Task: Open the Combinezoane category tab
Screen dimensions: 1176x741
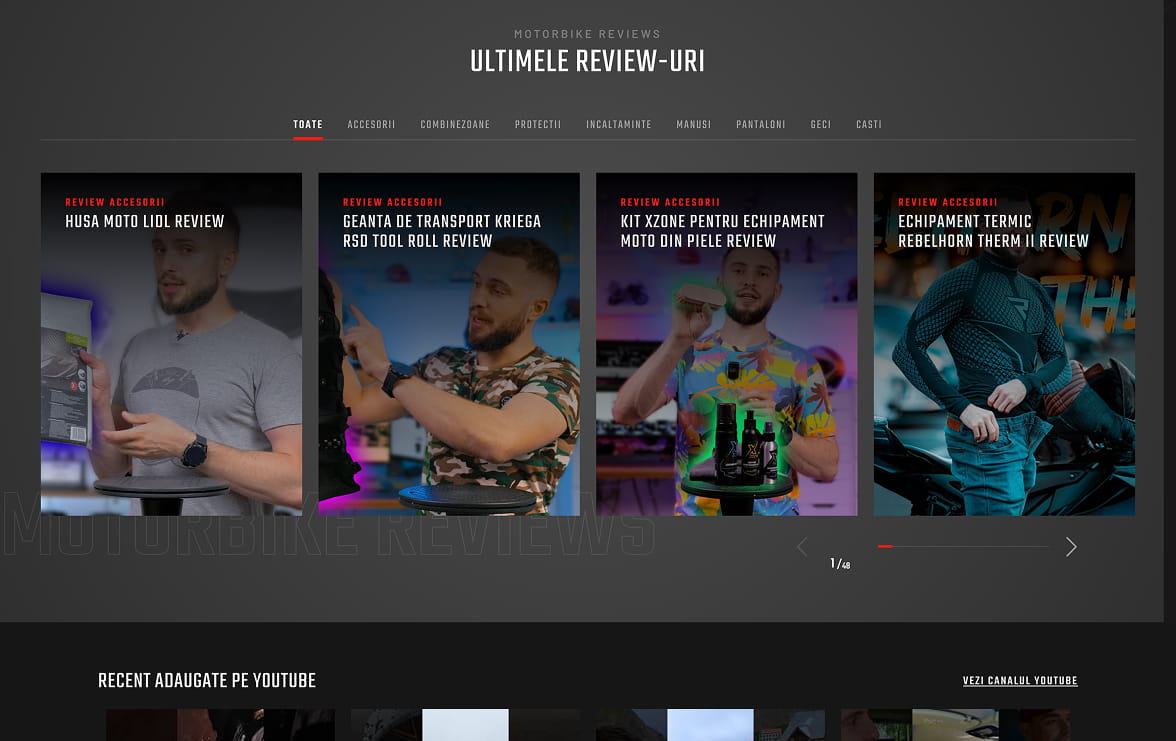Action: coord(455,125)
